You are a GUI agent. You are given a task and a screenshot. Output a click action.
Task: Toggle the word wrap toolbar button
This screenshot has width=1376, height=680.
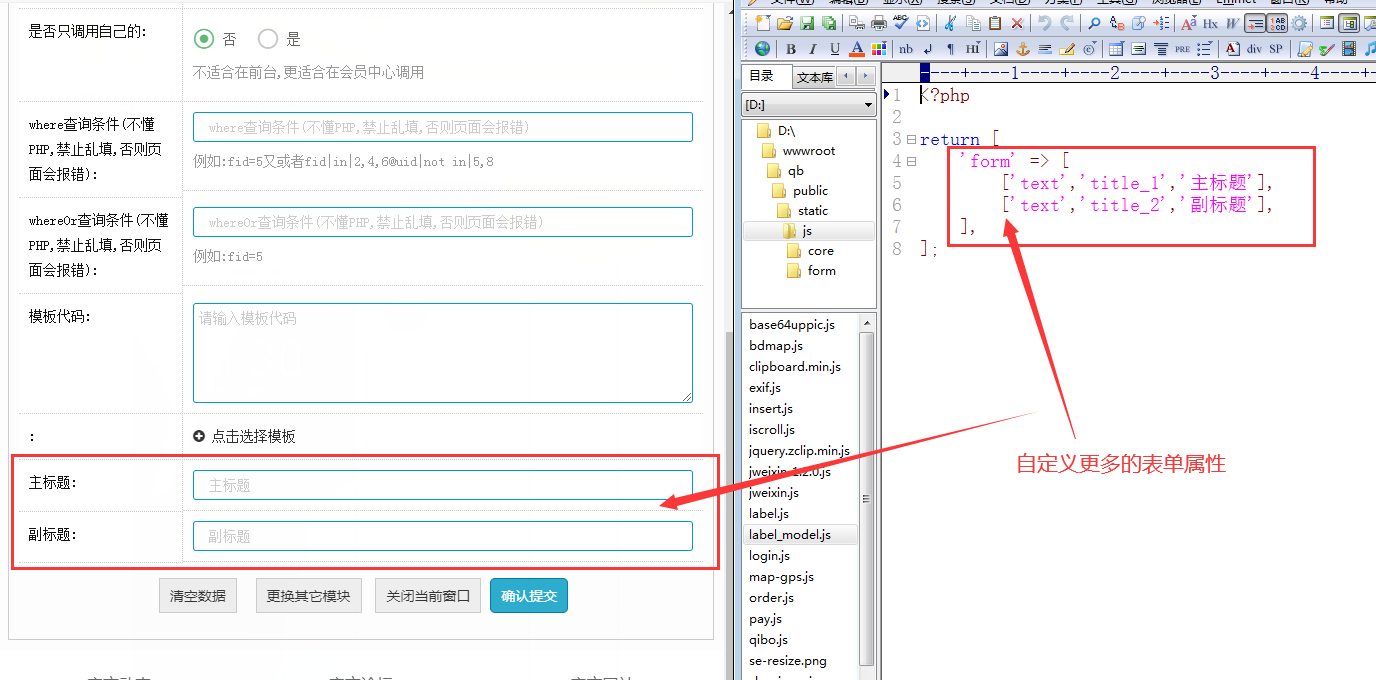1255,23
